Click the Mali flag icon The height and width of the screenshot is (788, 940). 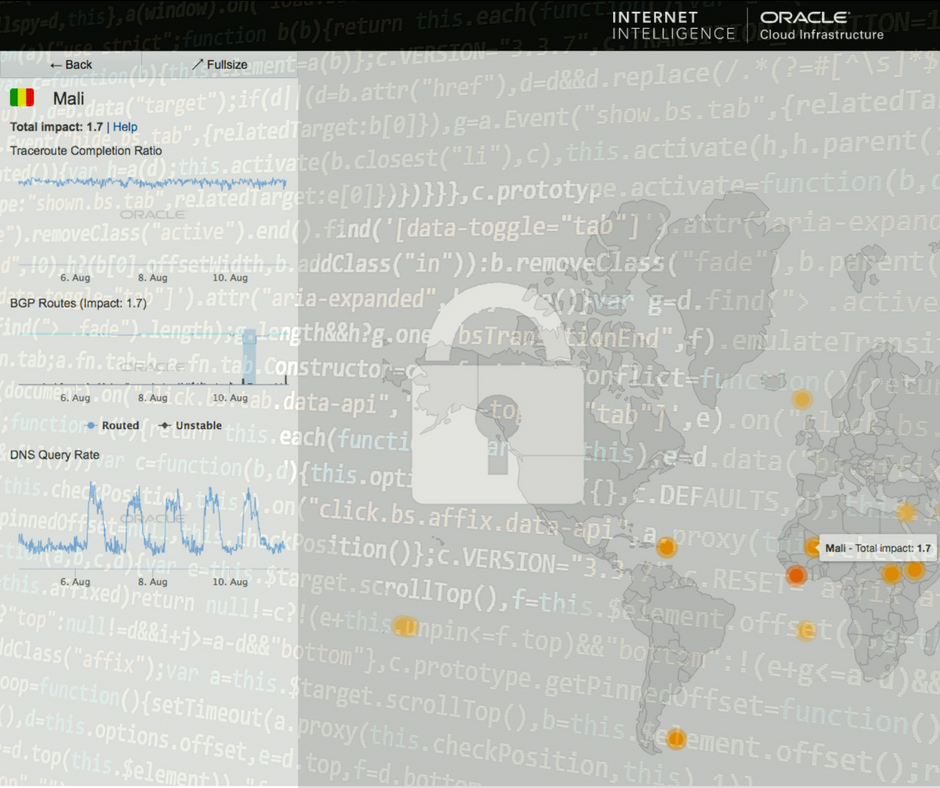tap(22, 98)
